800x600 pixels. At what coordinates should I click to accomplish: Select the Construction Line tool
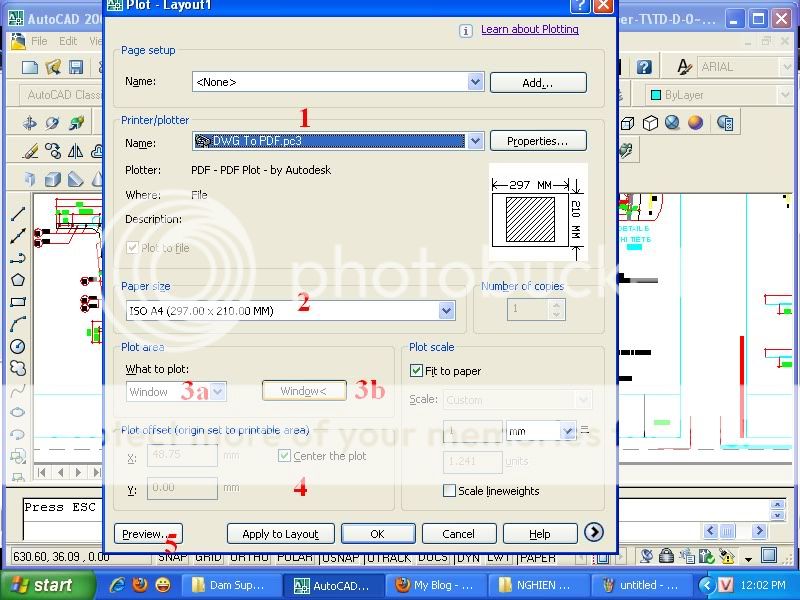pos(18,236)
